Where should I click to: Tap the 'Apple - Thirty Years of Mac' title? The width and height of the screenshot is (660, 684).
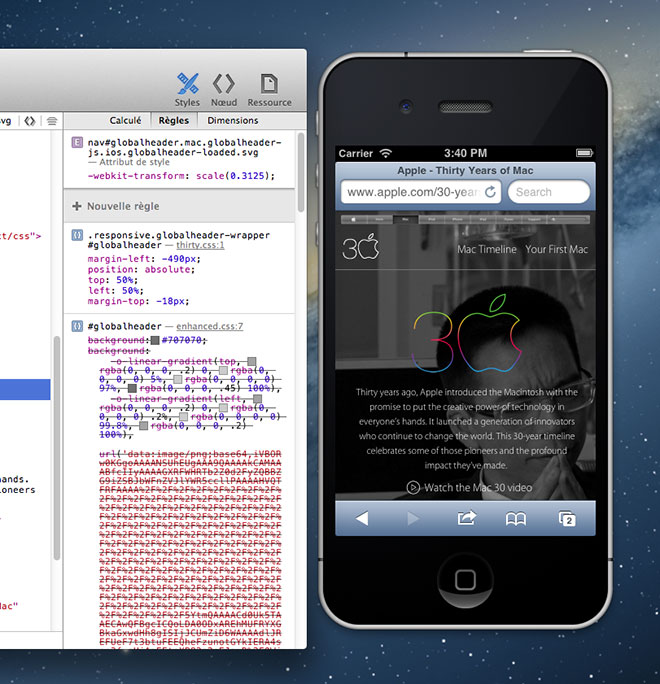pos(465,171)
